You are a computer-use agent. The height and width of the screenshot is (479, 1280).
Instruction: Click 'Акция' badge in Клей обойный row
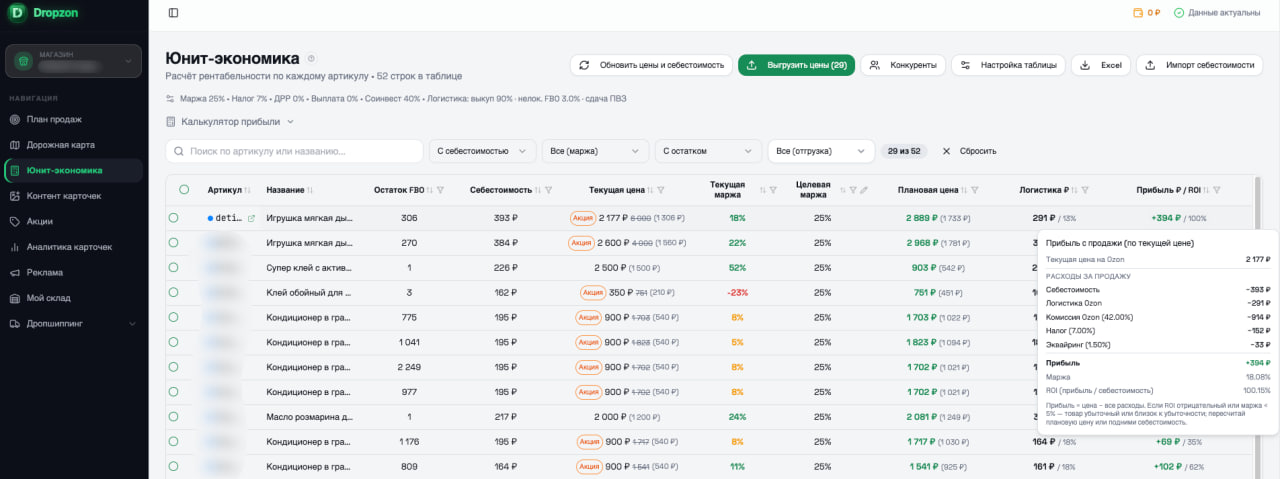[593, 292]
